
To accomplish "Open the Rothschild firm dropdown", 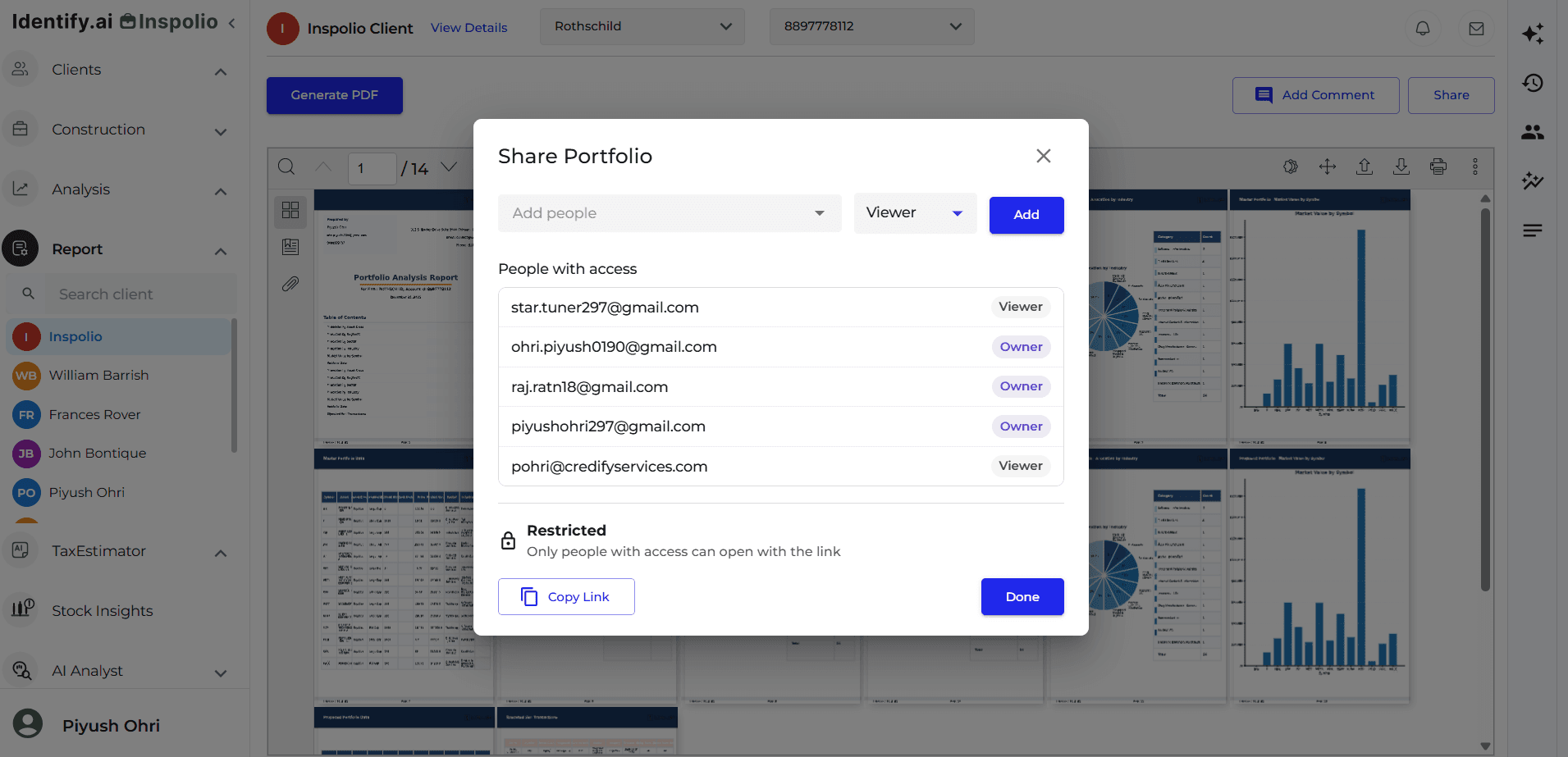I will [642, 26].
